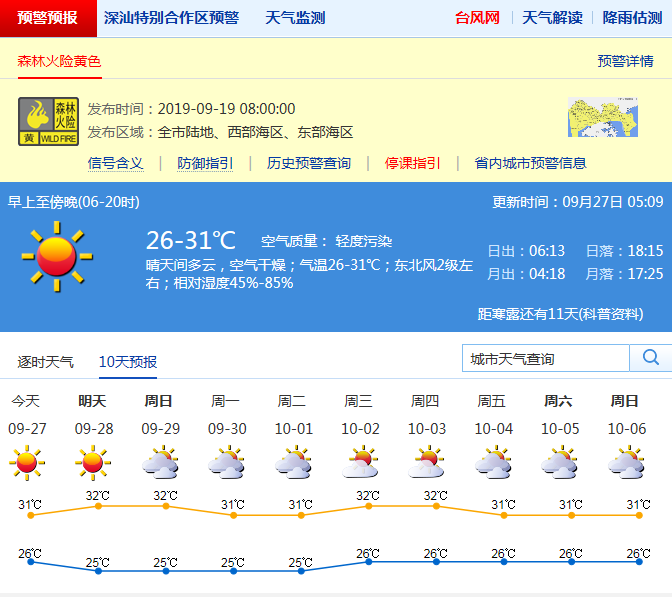The width and height of the screenshot is (672, 597).
Task: Click the weather icon for 10-06
Action: (x=625, y=463)
